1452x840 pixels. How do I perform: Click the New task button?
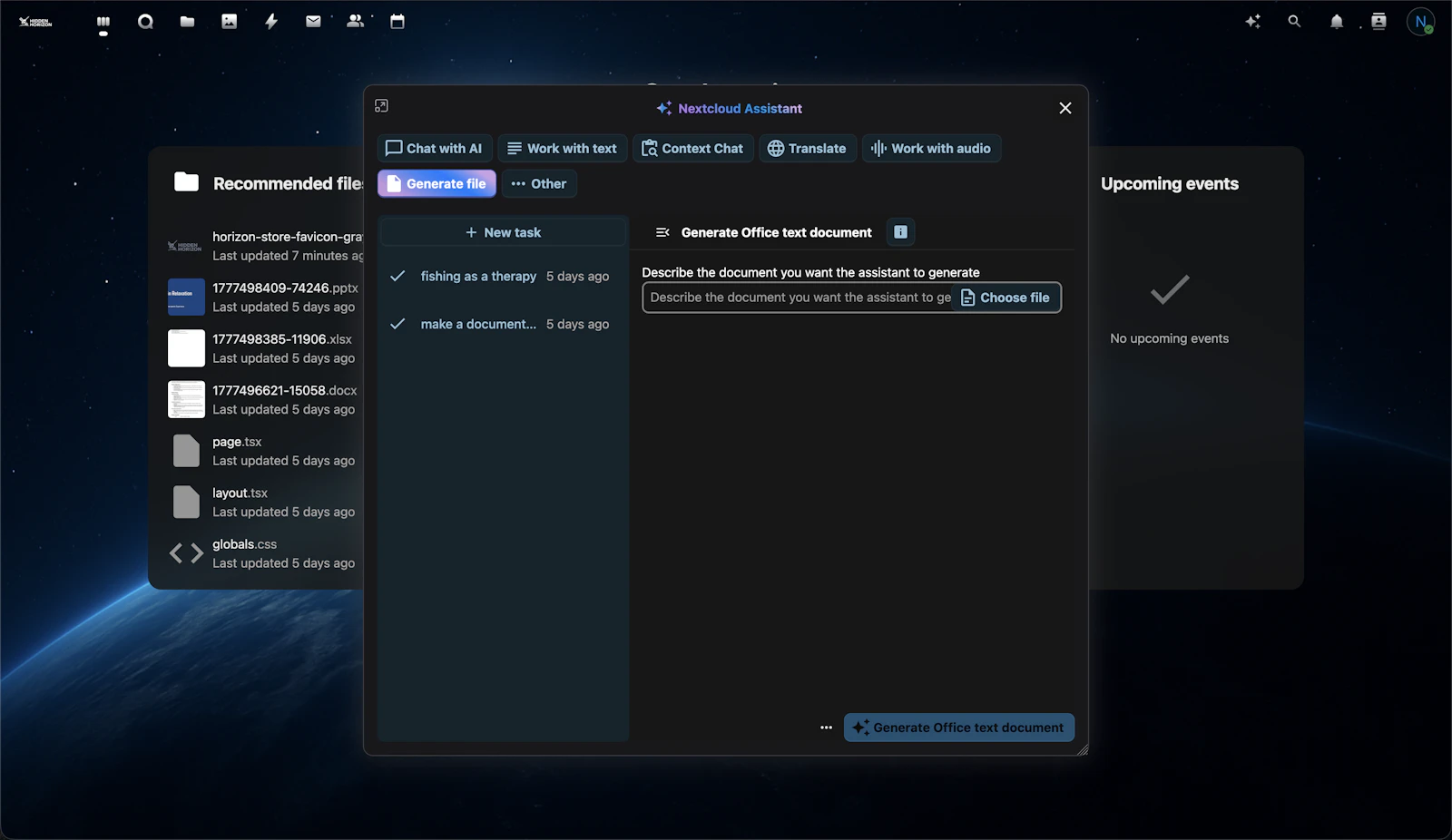coord(503,232)
